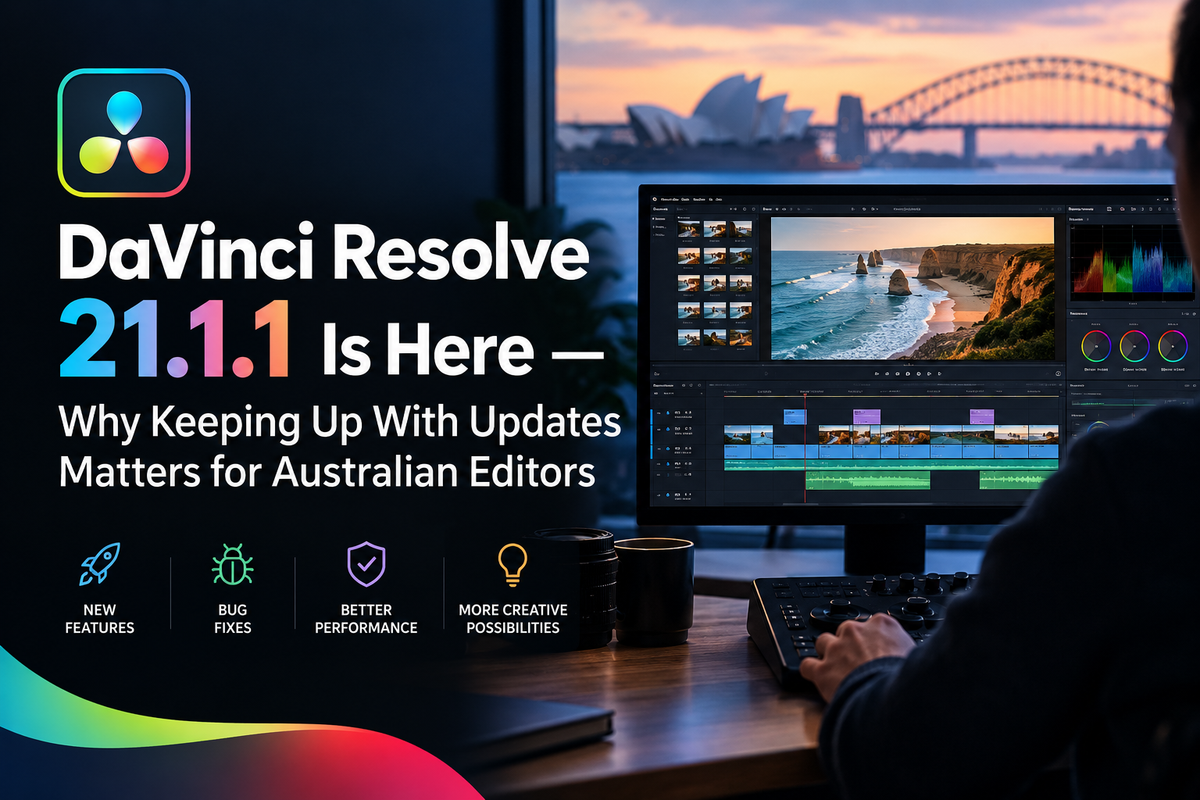Click the "MORE CREATIVE POSSIBILITIES" label
The height and width of the screenshot is (800, 1200).
click(512, 618)
